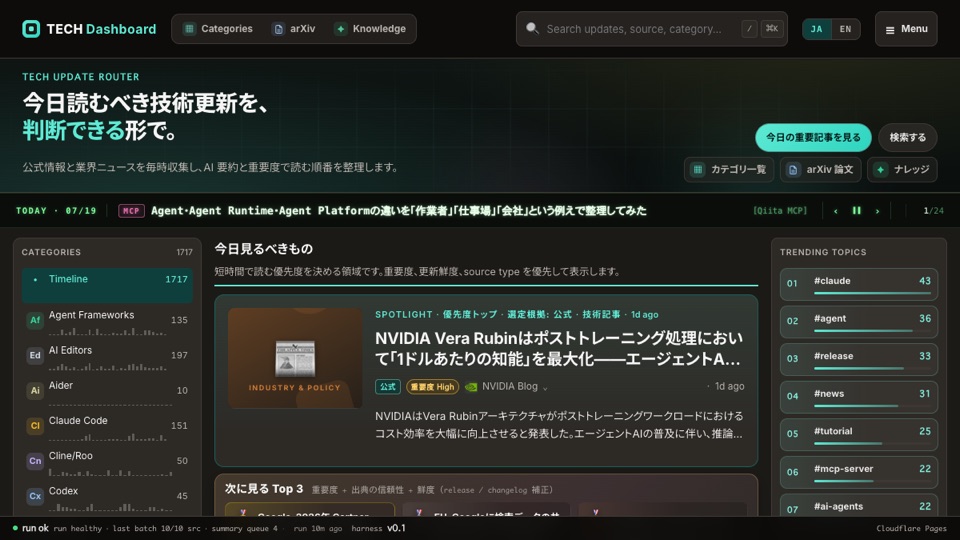
Task: Open trending topic #claude
Action: click(x=858, y=285)
